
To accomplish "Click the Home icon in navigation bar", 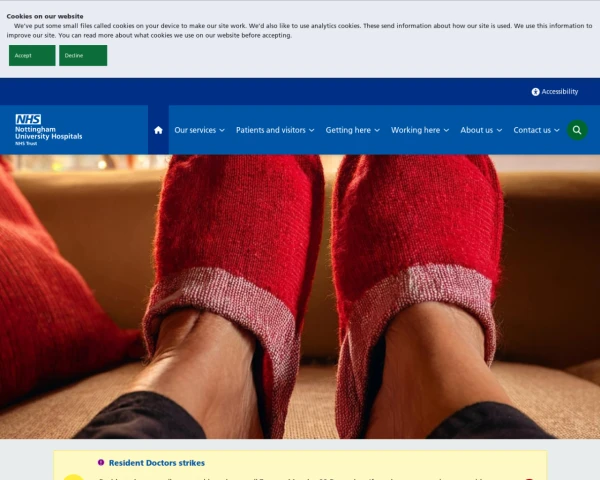I will point(158,130).
